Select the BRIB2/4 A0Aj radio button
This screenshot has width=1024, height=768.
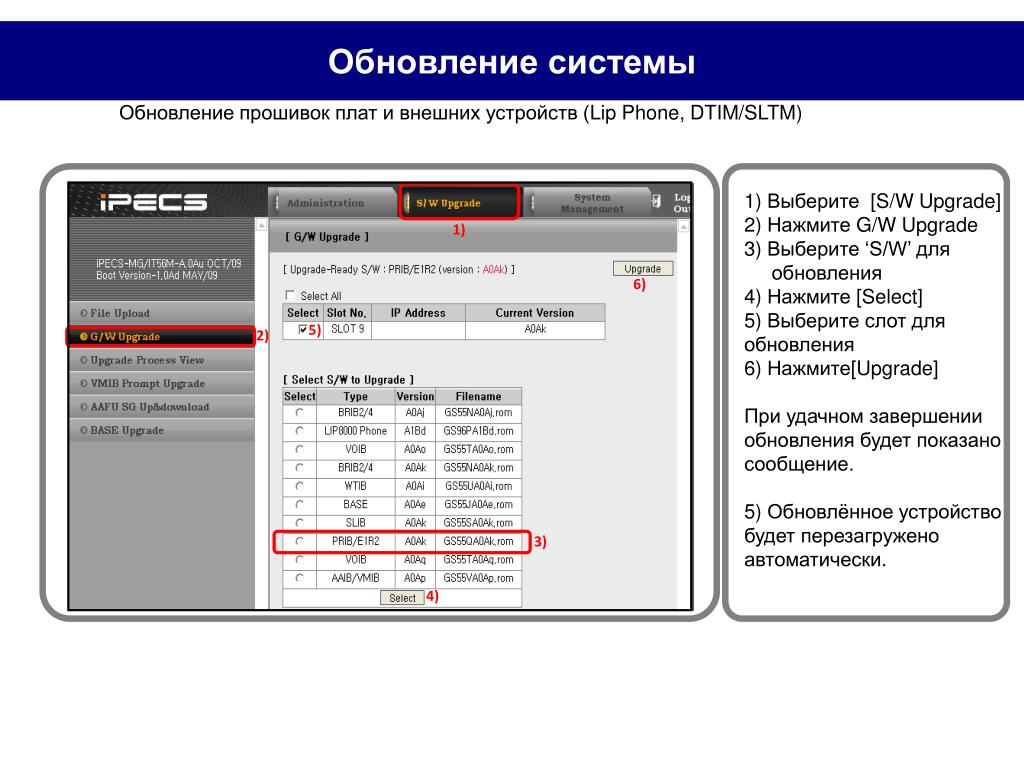tap(299, 413)
